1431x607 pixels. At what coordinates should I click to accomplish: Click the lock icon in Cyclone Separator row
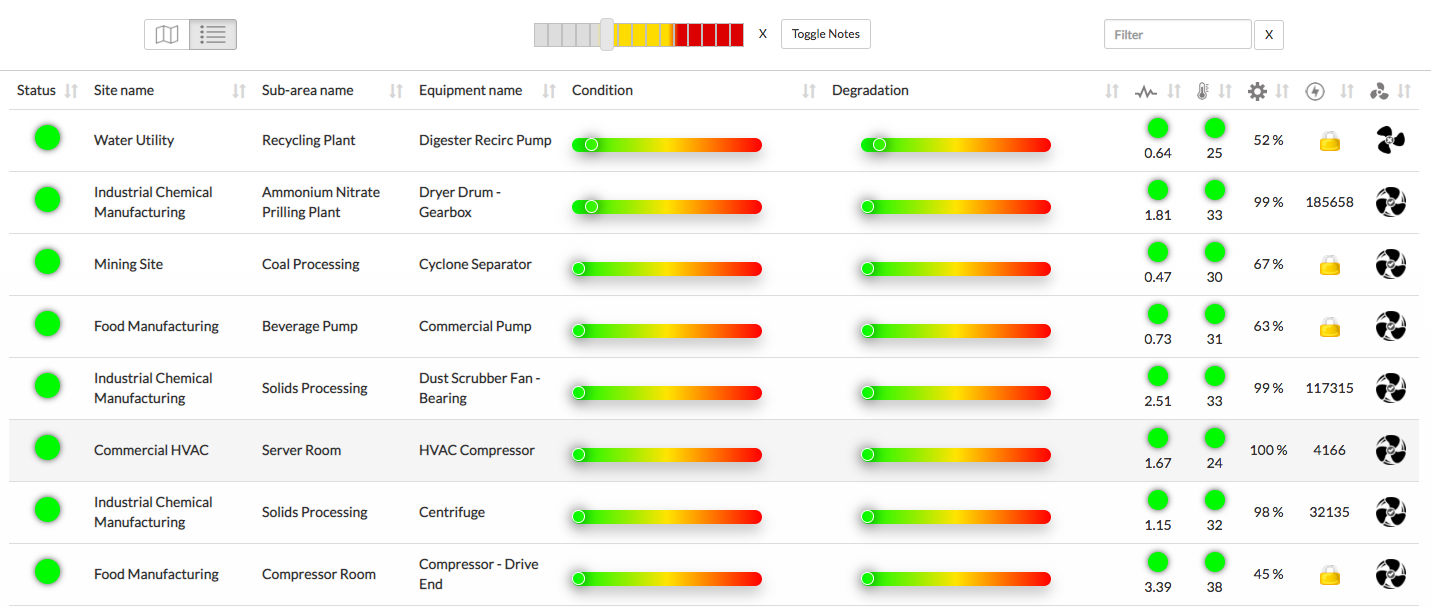tap(1329, 265)
